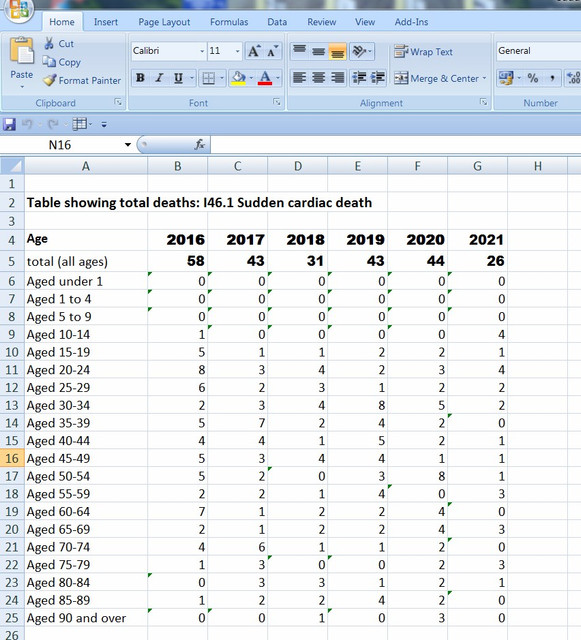581x640 pixels.
Task: Click the Orientation angled text icon
Action: click(x=359, y=51)
